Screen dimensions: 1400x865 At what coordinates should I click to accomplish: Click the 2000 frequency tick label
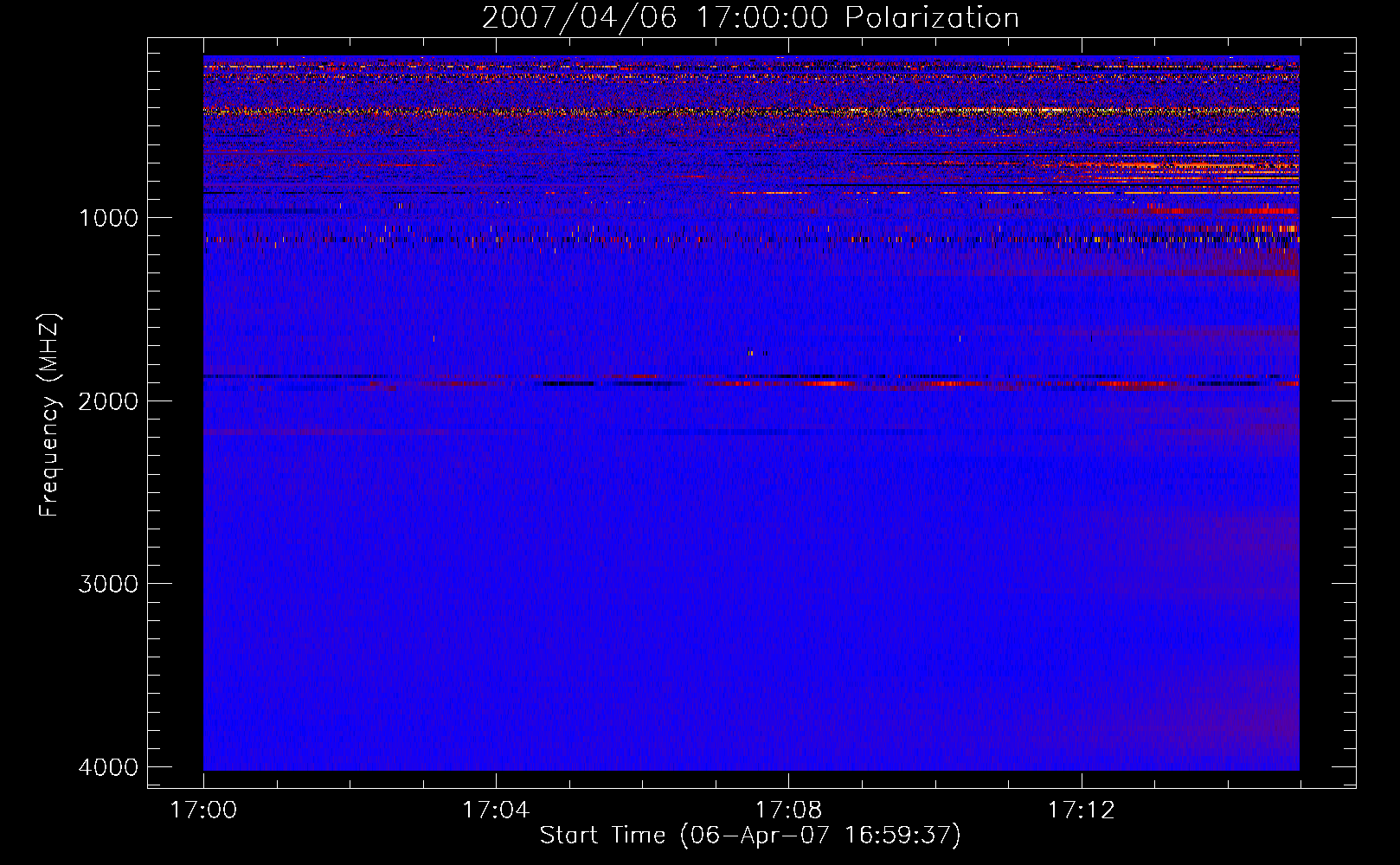(x=109, y=400)
